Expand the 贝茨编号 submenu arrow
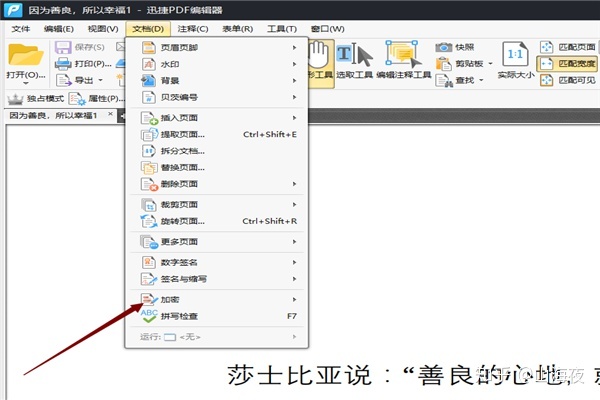 (294, 97)
